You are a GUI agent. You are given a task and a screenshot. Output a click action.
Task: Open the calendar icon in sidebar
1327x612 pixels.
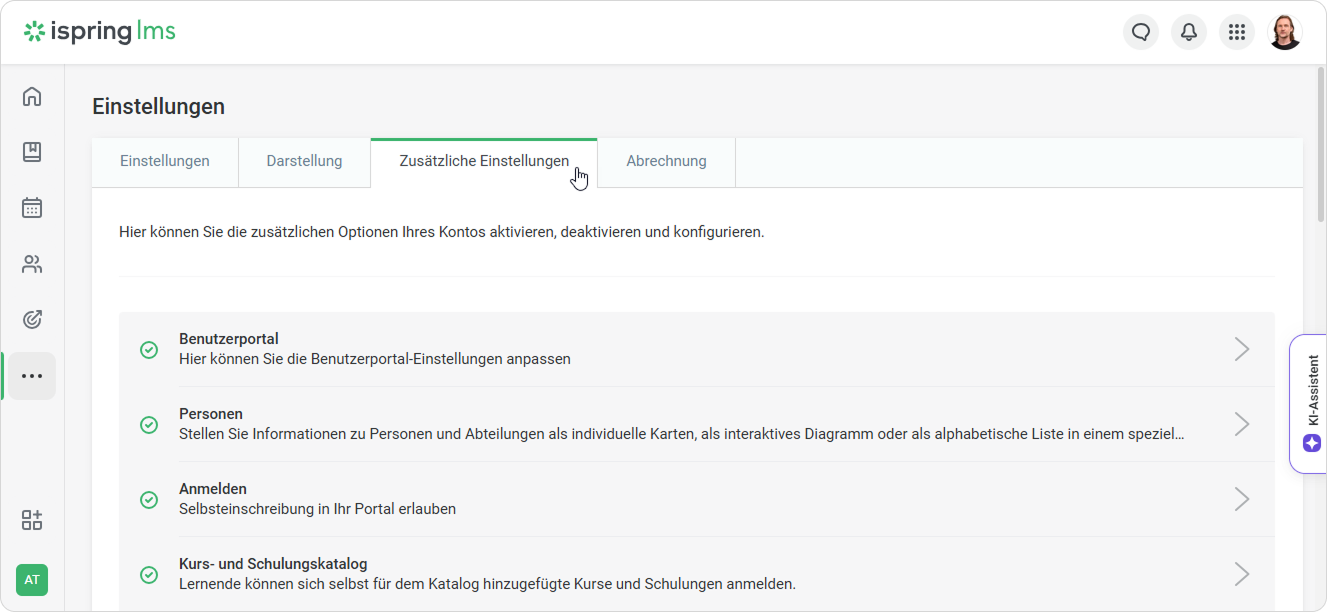pos(32,208)
